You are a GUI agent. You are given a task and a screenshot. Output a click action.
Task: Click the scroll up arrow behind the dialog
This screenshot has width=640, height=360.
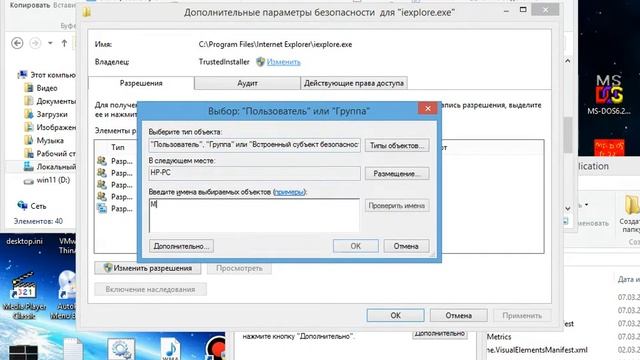pos(567,61)
